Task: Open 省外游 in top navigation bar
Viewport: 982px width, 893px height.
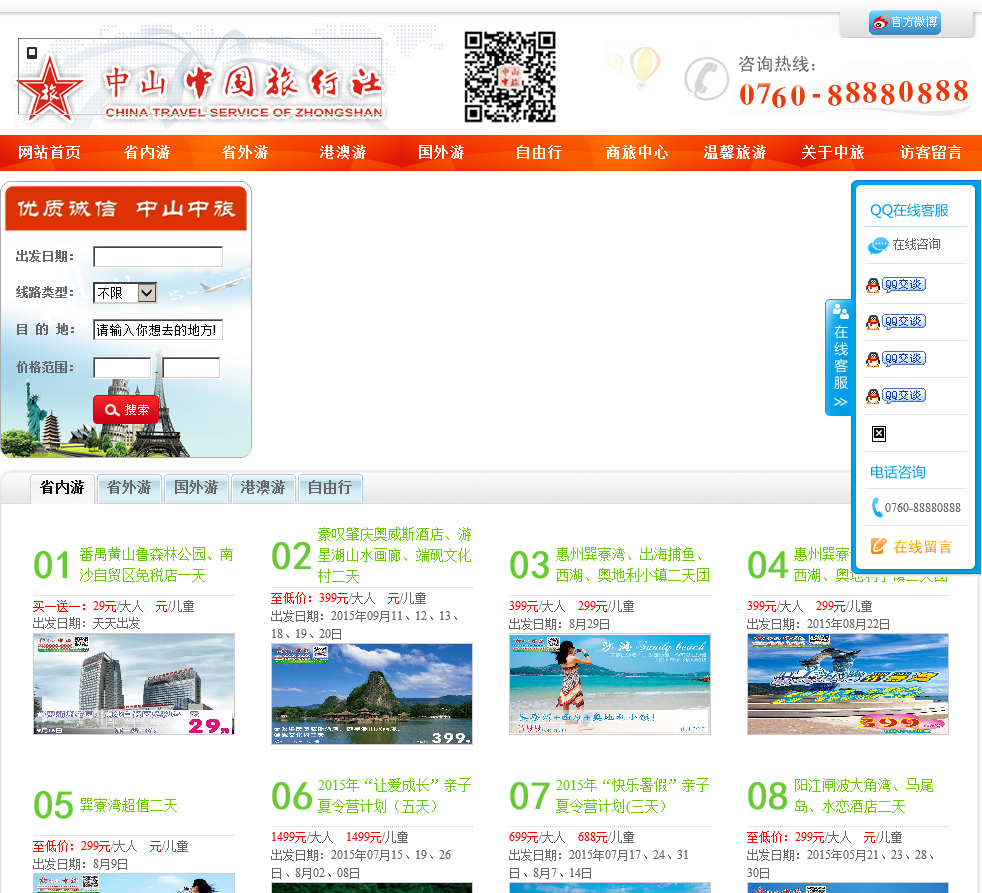Action: click(245, 152)
